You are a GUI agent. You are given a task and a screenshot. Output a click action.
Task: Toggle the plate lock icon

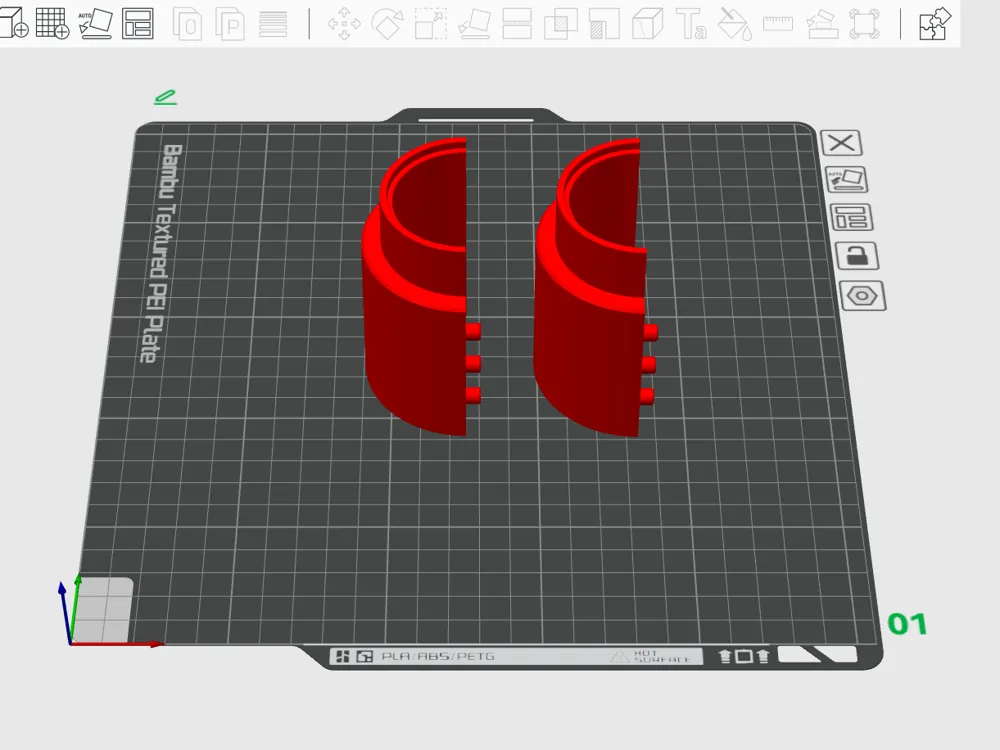click(x=857, y=256)
